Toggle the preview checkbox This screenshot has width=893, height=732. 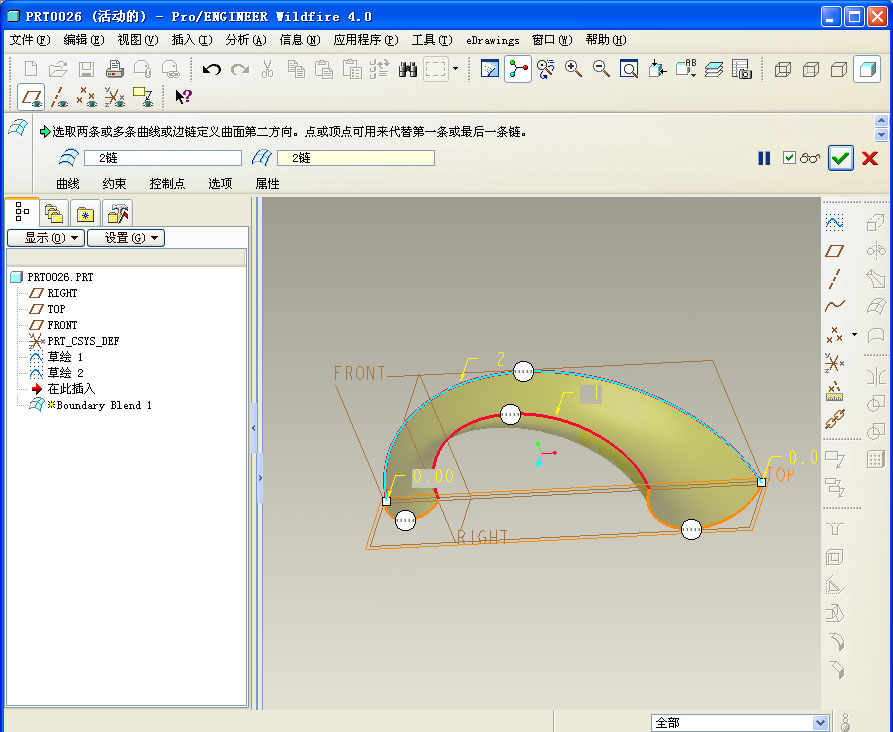coord(789,158)
